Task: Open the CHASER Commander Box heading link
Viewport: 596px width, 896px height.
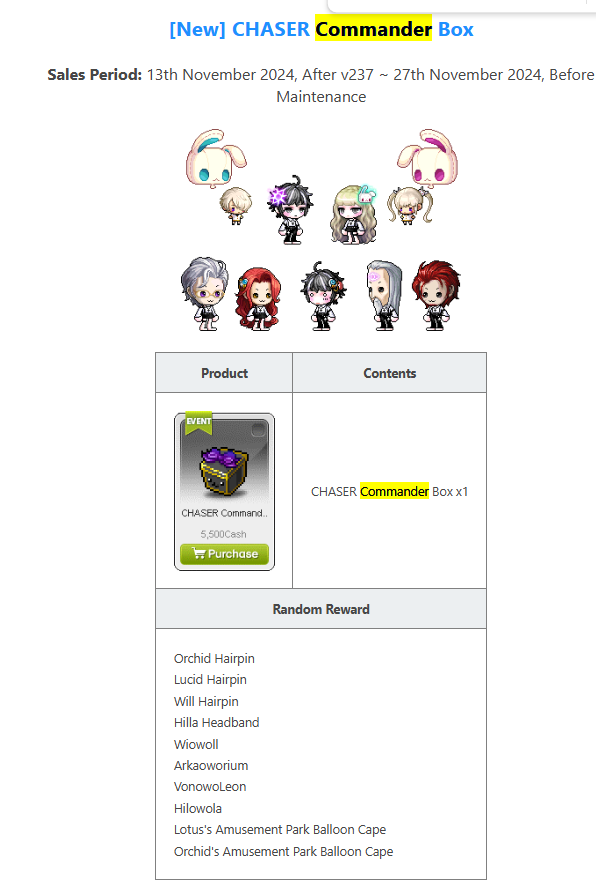Action: point(321,29)
